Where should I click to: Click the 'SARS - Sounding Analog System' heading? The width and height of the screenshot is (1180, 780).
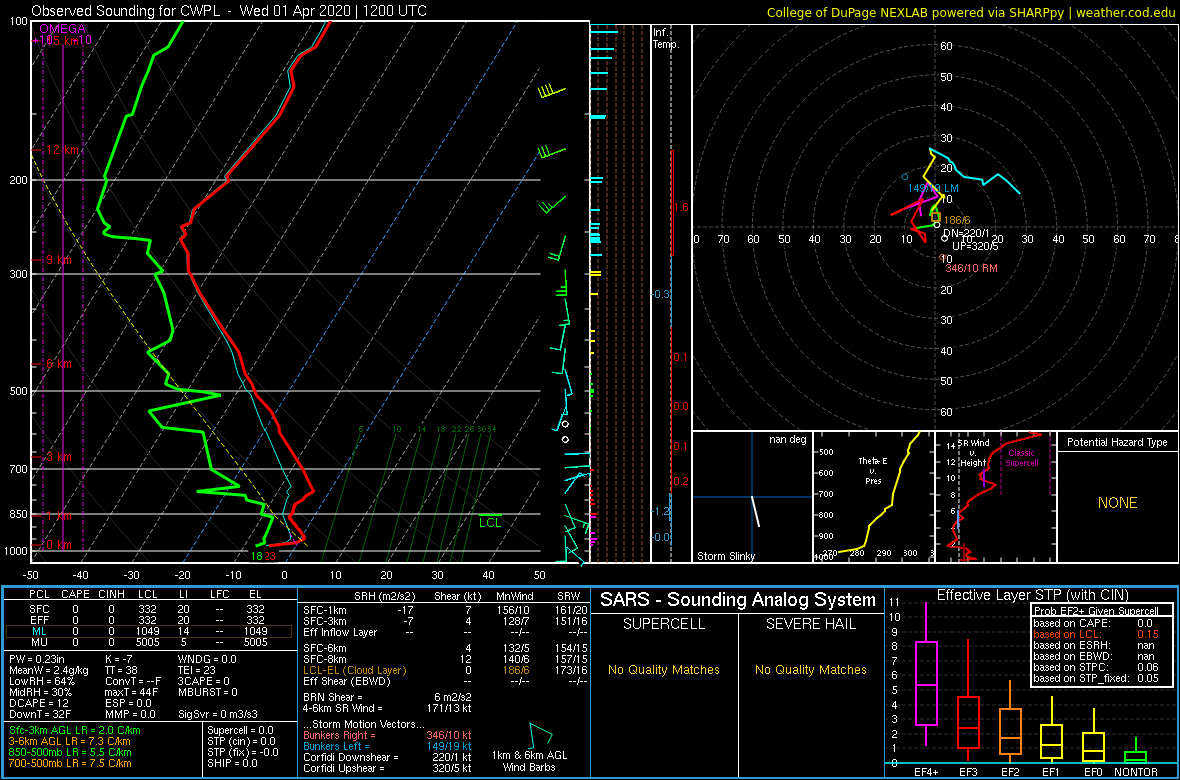pyautogui.click(x=738, y=600)
